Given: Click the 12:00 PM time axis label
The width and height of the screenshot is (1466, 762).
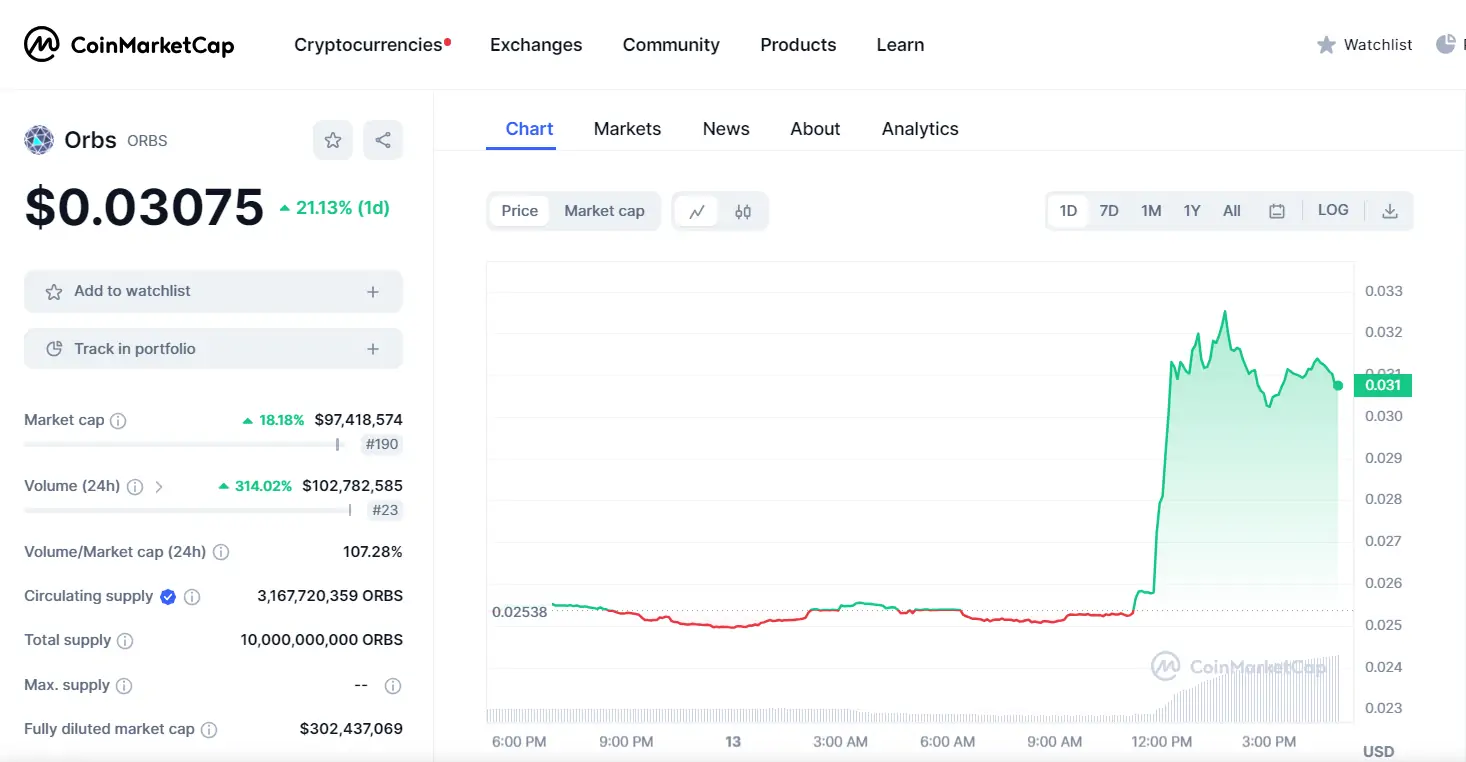Looking at the screenshot, I should tap(1162, 742).
